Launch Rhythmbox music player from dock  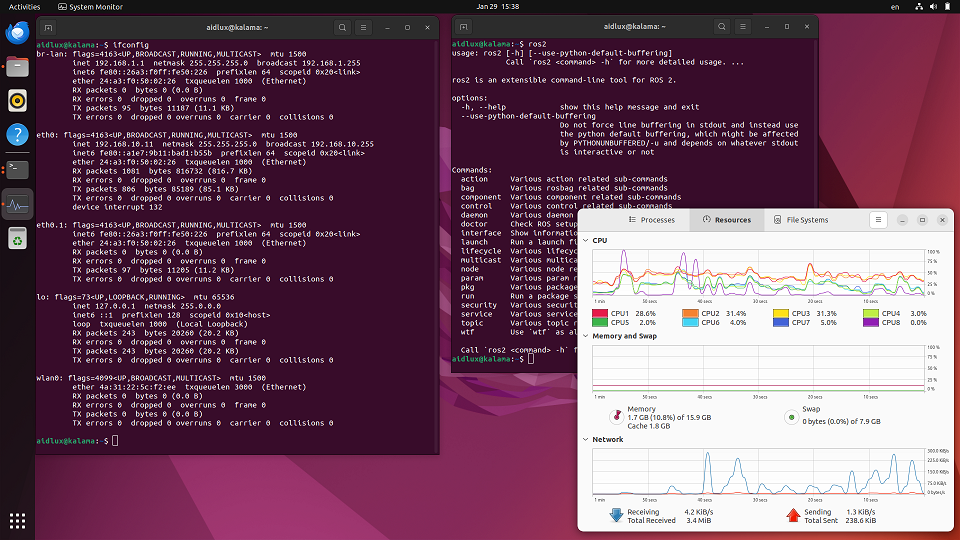(17, 100)
